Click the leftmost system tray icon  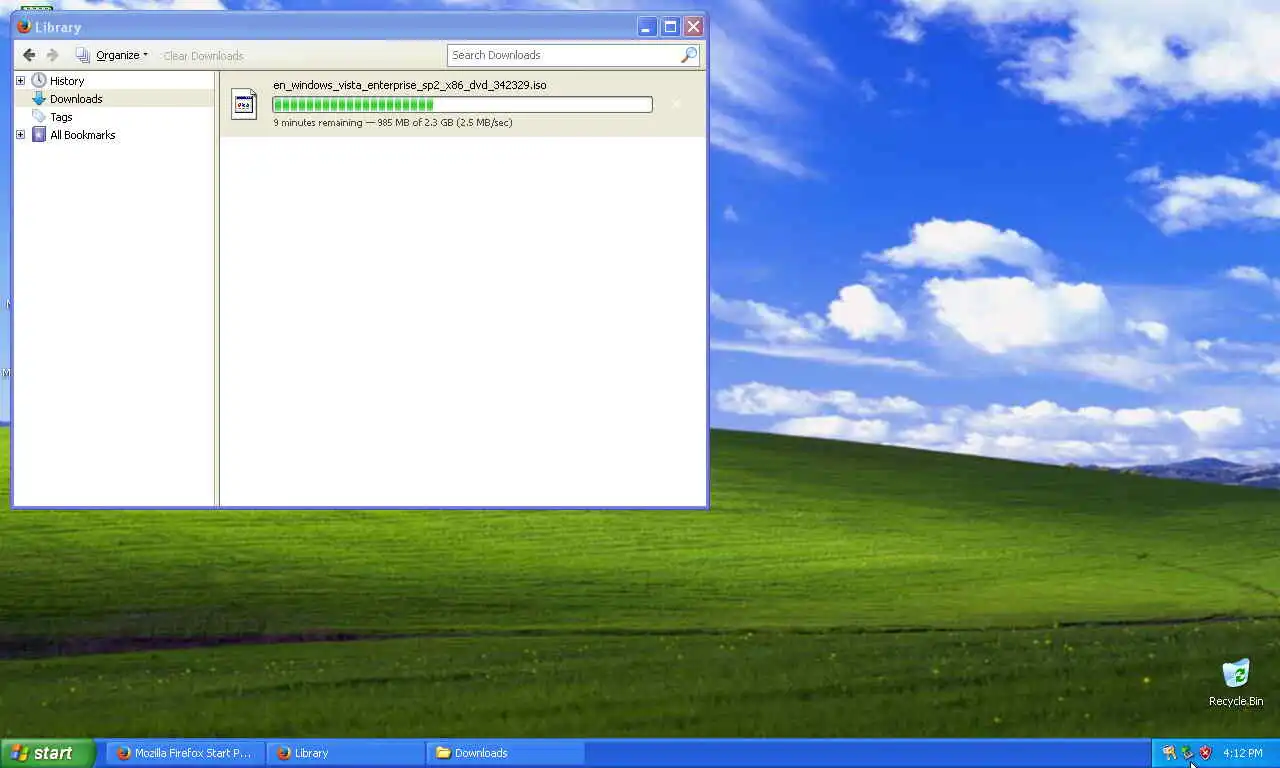click(1169, 753)
